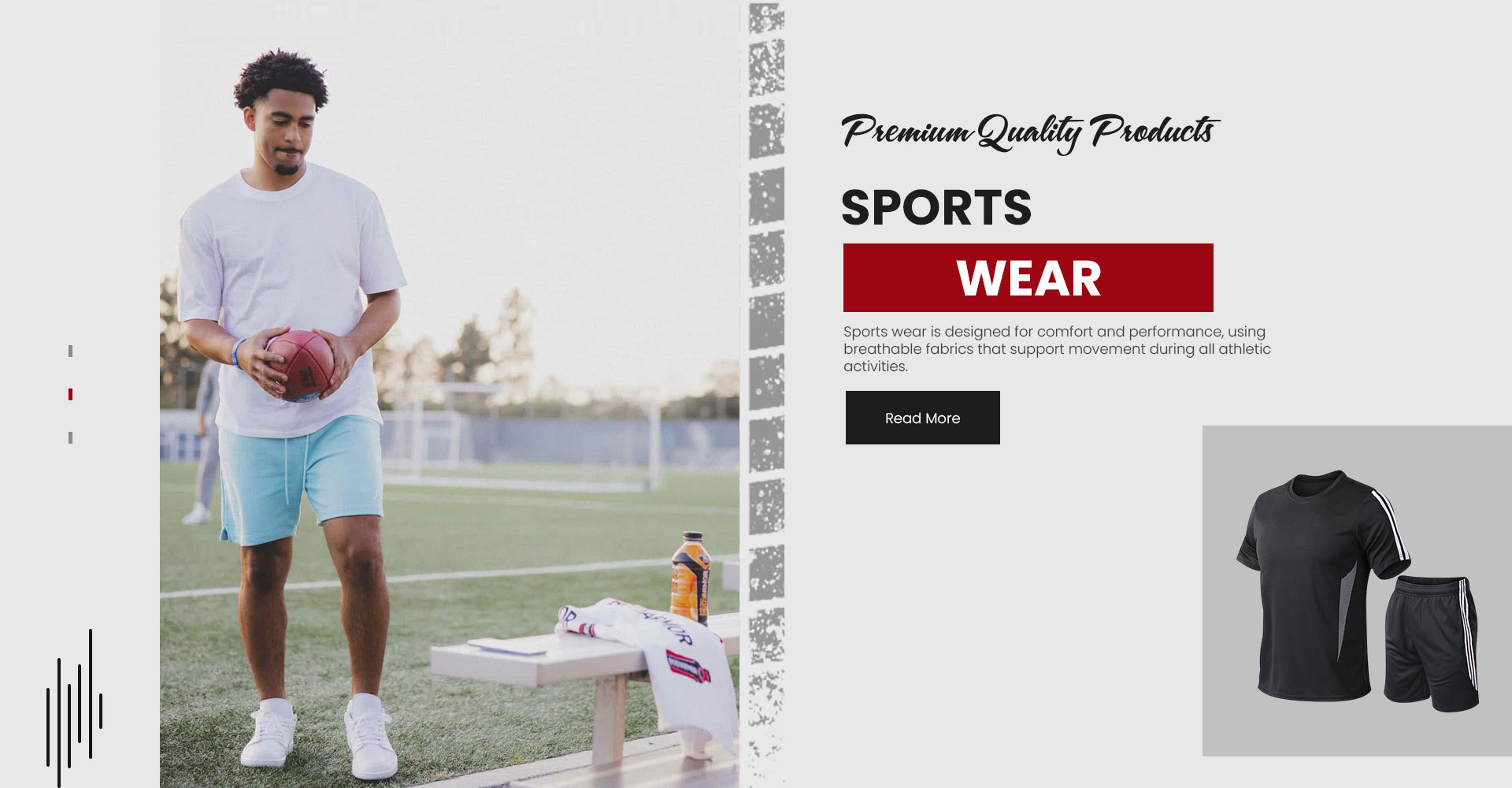
Task: Click the sportswear description paragraph
Action: pyautogui.click(x=1057, y=349)
